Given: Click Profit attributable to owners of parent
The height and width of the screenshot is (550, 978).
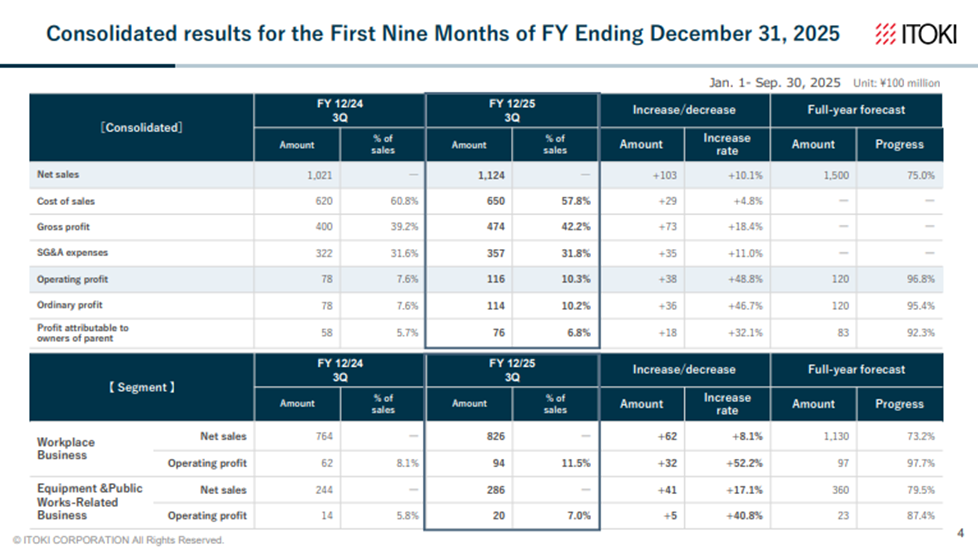Looking at the screenshot, I should point(83,333).
